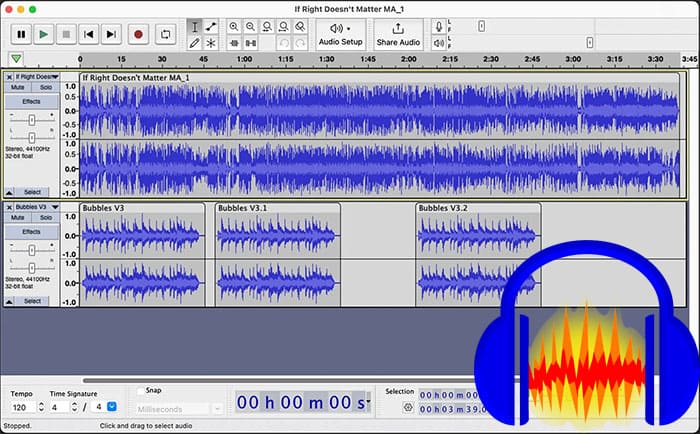Viewport: 700px width, 434px height.
Task: Mute the If Right Doesn't Matter track
Action: (x=17, y=87)
